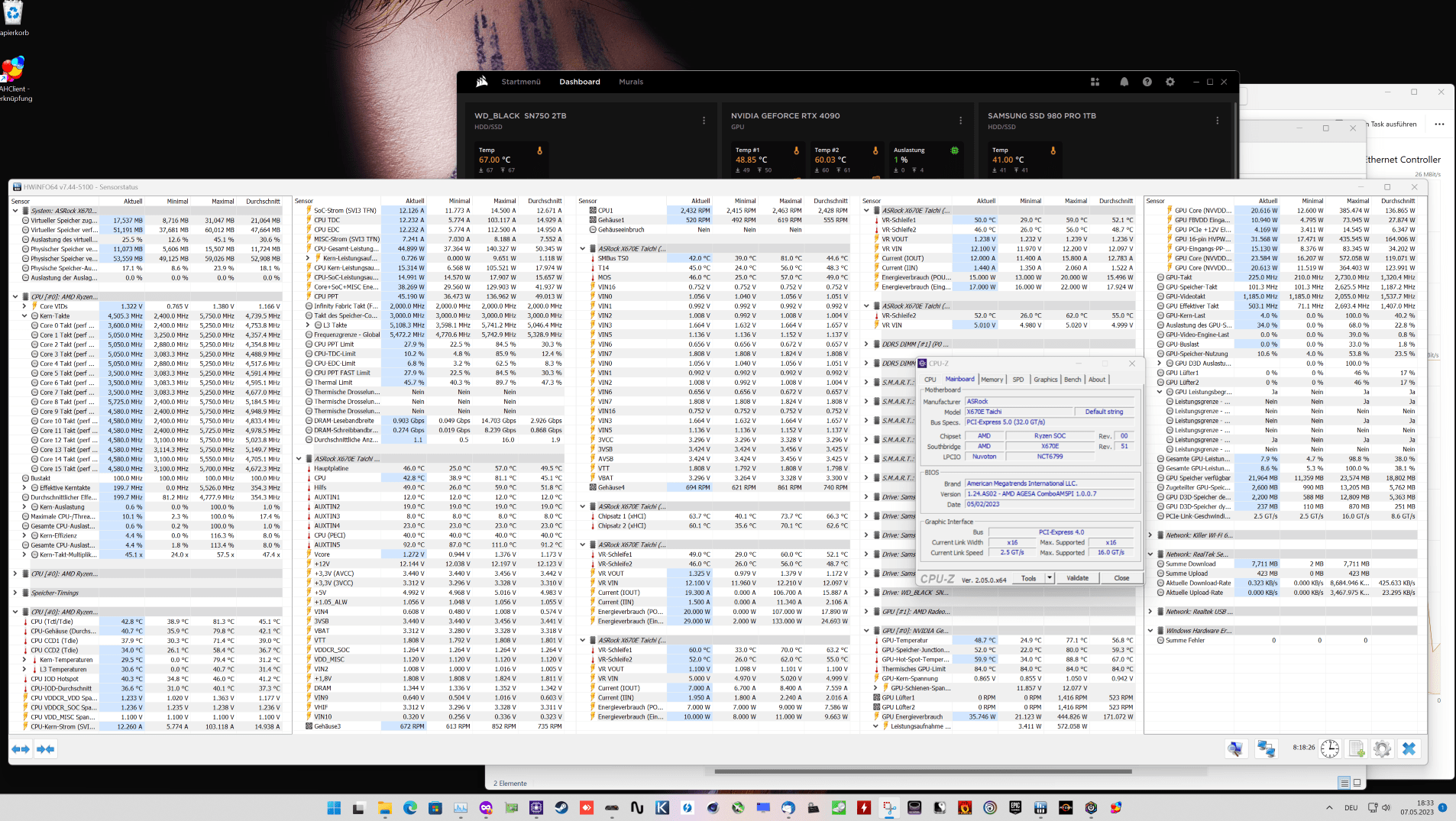Switch to the CPU tab in CPU-Z
The width and height of the screenshot is (1456, 821).
930,380
